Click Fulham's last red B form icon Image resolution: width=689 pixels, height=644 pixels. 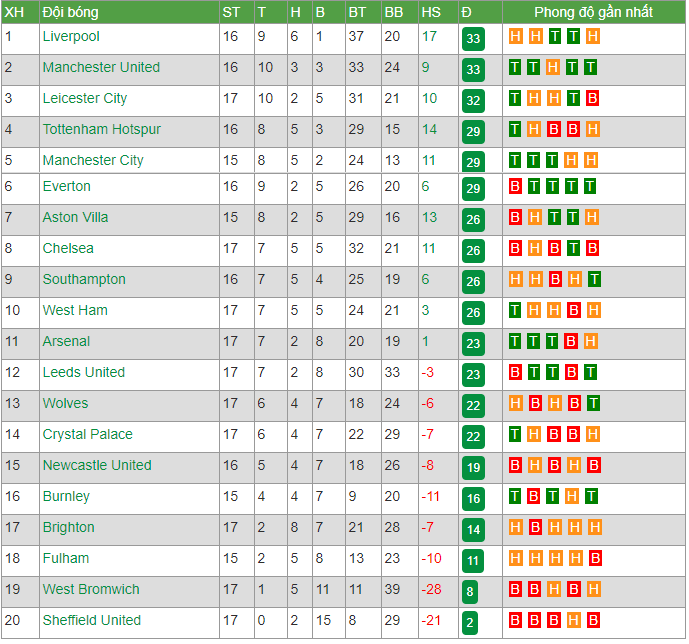click(595, 558)
